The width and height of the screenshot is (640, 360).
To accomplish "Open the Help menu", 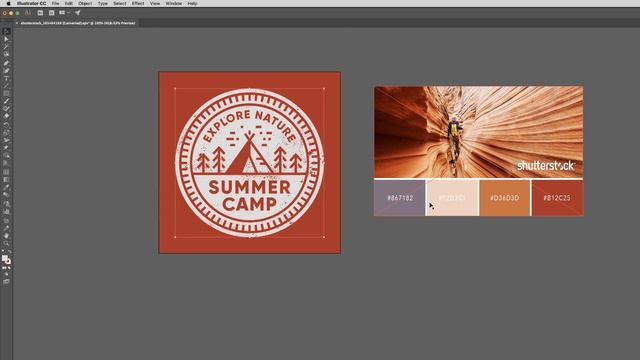I will point(192,3).
